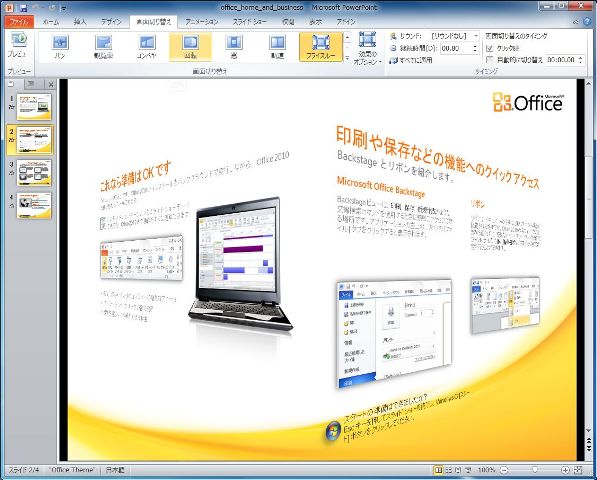Click the orange slide title text
The image size is (597, 480).
(x=437, y=156)
